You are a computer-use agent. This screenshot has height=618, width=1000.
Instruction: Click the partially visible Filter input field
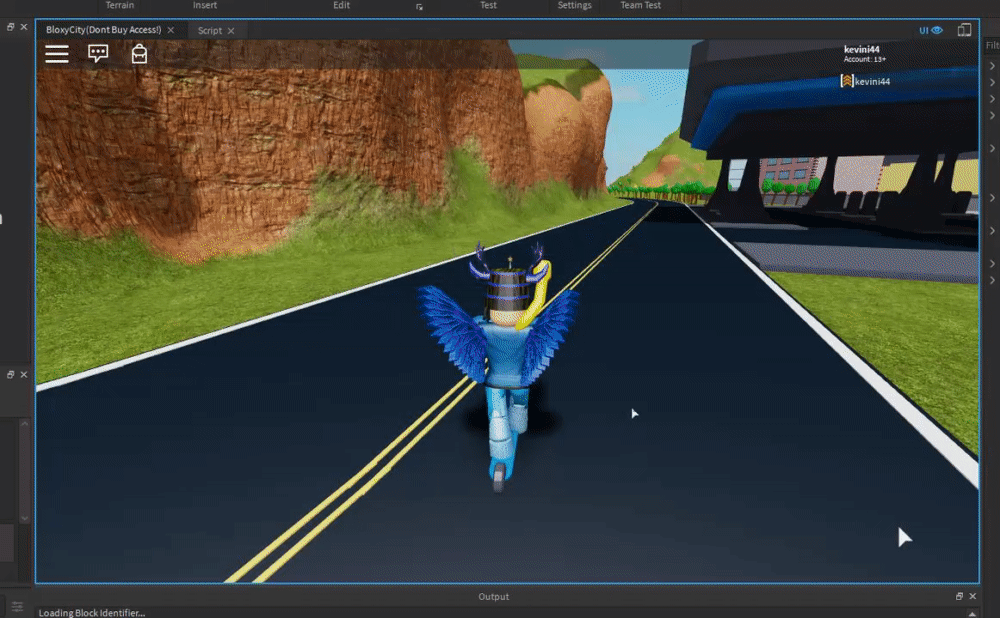(x=992, y=45)
